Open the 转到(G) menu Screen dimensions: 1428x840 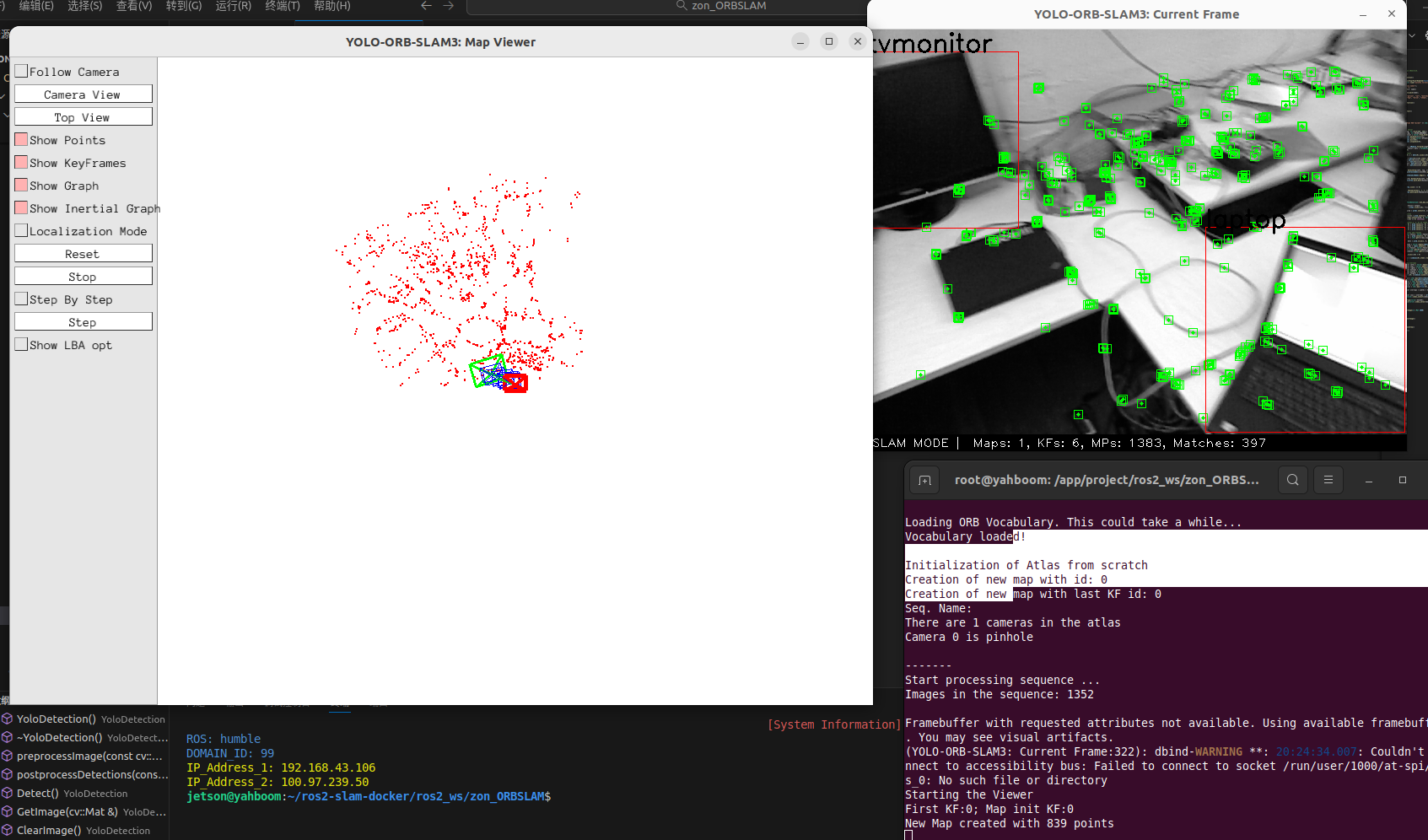coord(184,6)
